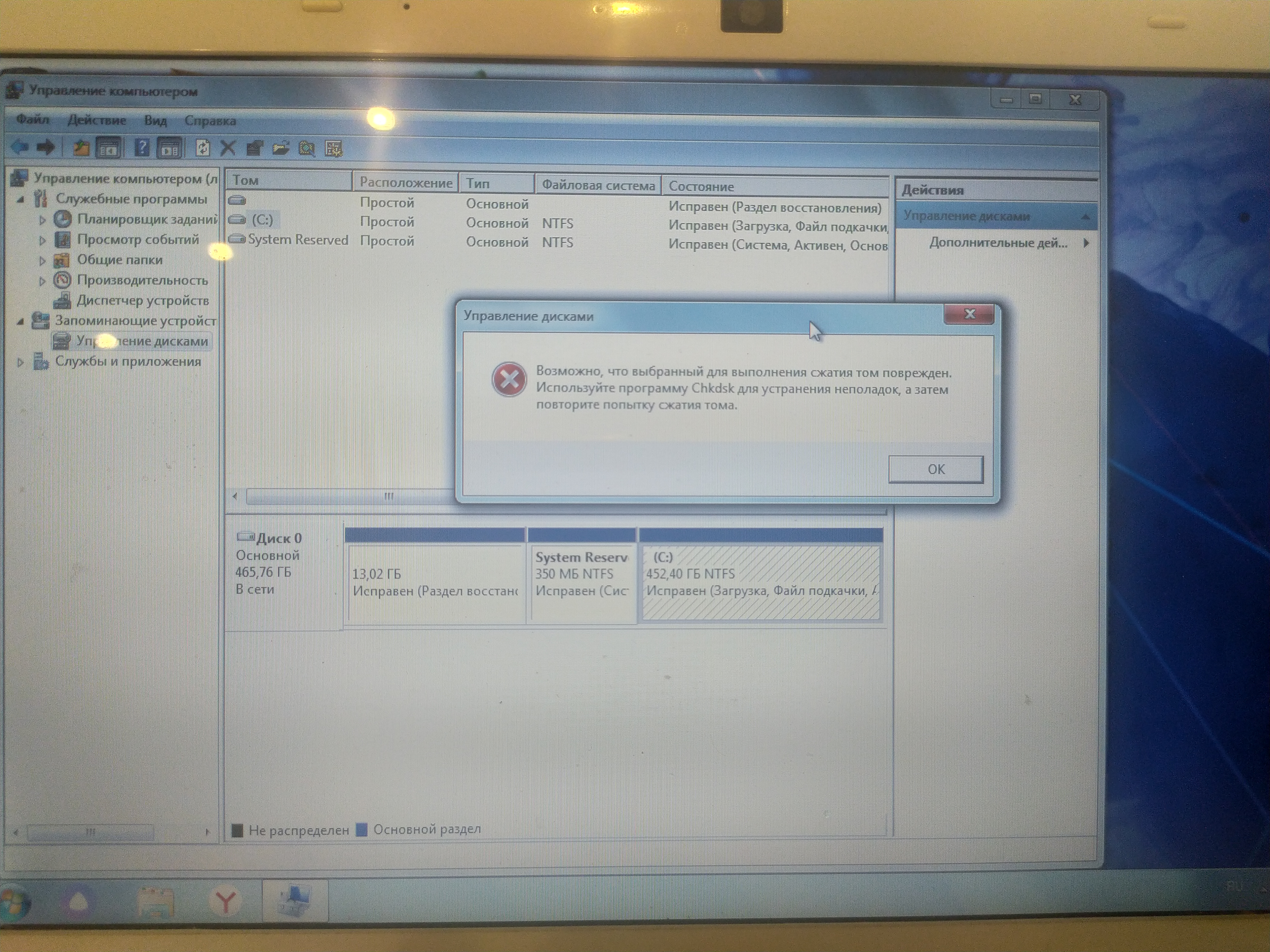This screenshot has height=952, width=1270.
Task: Click the open folder toolbar icon
Action: coord(281,149)
